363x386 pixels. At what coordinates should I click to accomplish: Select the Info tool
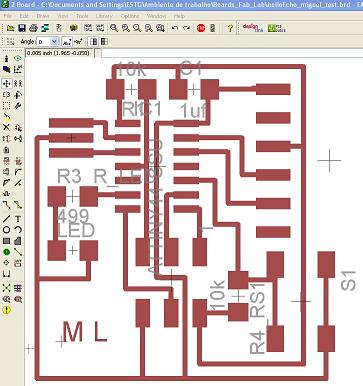pos(7,59)
